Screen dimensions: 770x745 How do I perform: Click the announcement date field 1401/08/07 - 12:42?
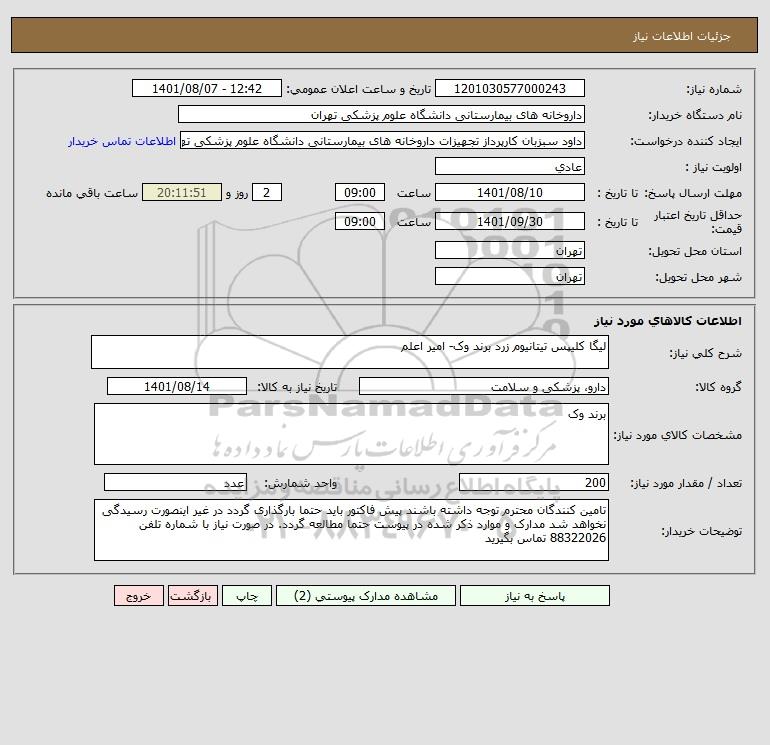207,88
